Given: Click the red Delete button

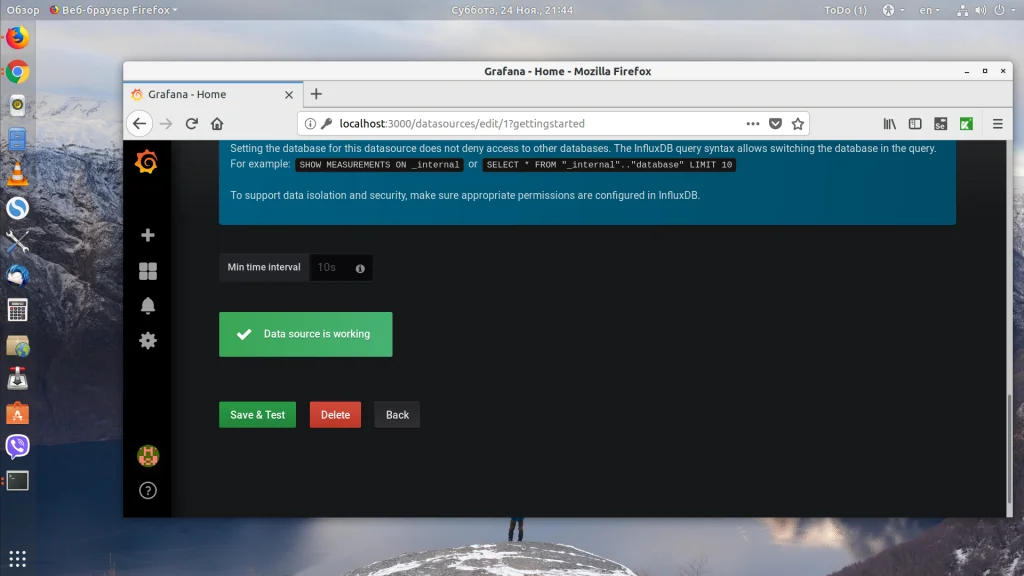Looking at the screenshot, I should coord(335,415).
